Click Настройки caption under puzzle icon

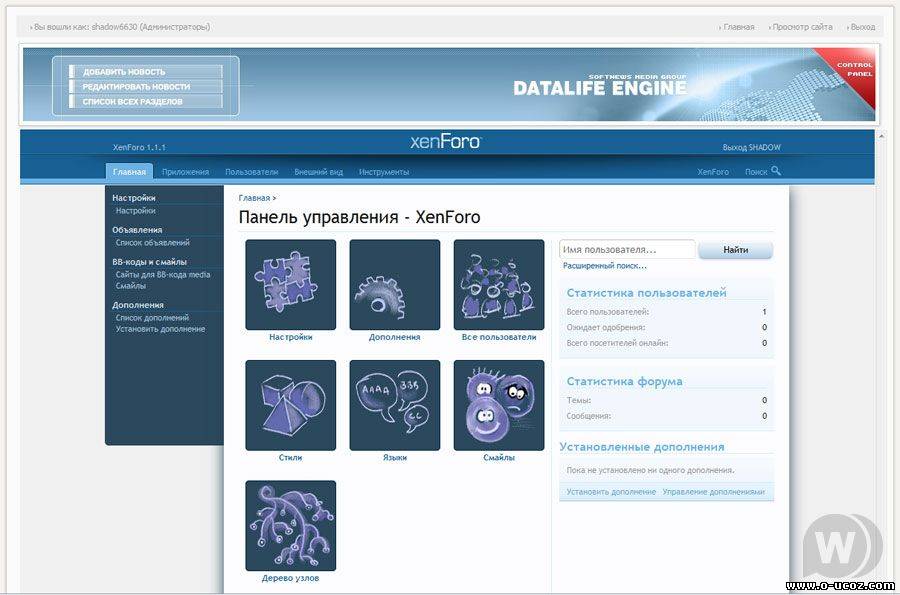click(x=290, y=337)
